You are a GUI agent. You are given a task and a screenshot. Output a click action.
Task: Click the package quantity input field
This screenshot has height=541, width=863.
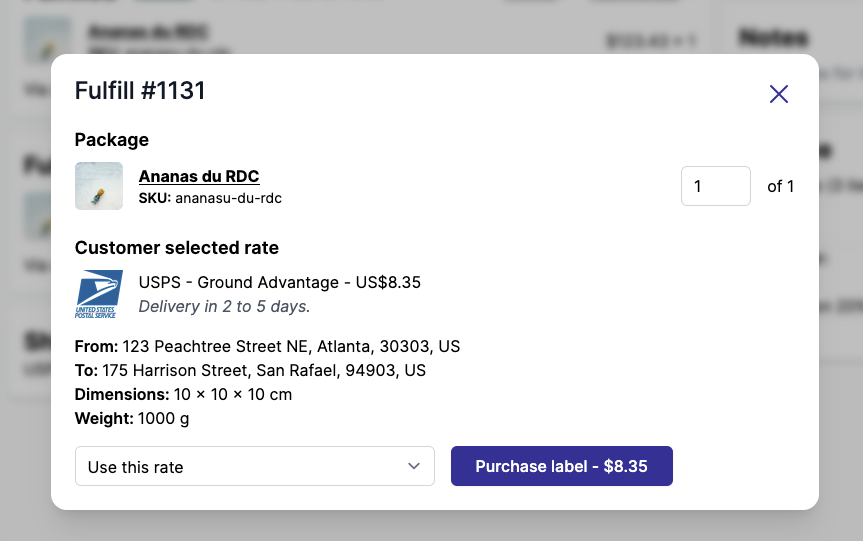coord(715,186)
